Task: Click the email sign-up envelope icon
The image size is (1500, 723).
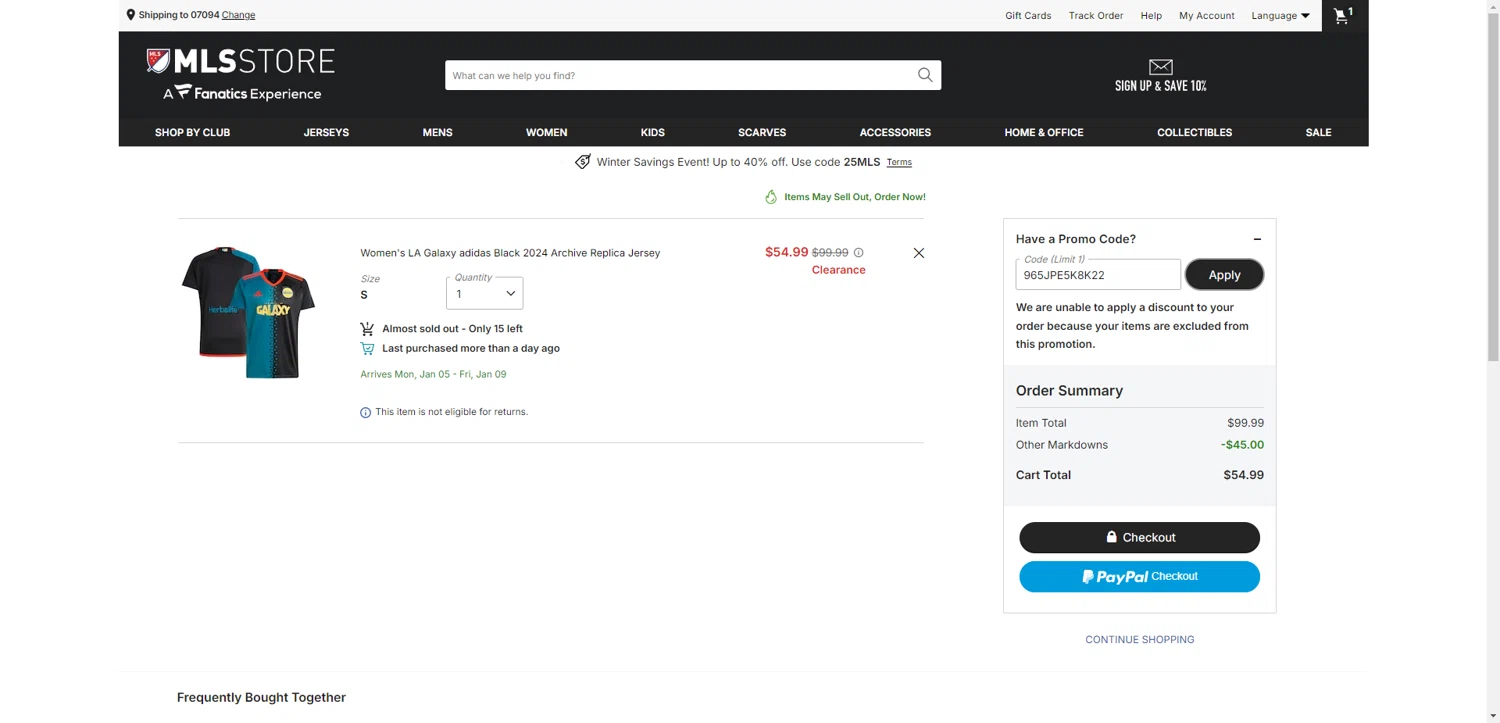Action: click(1160, 67)
